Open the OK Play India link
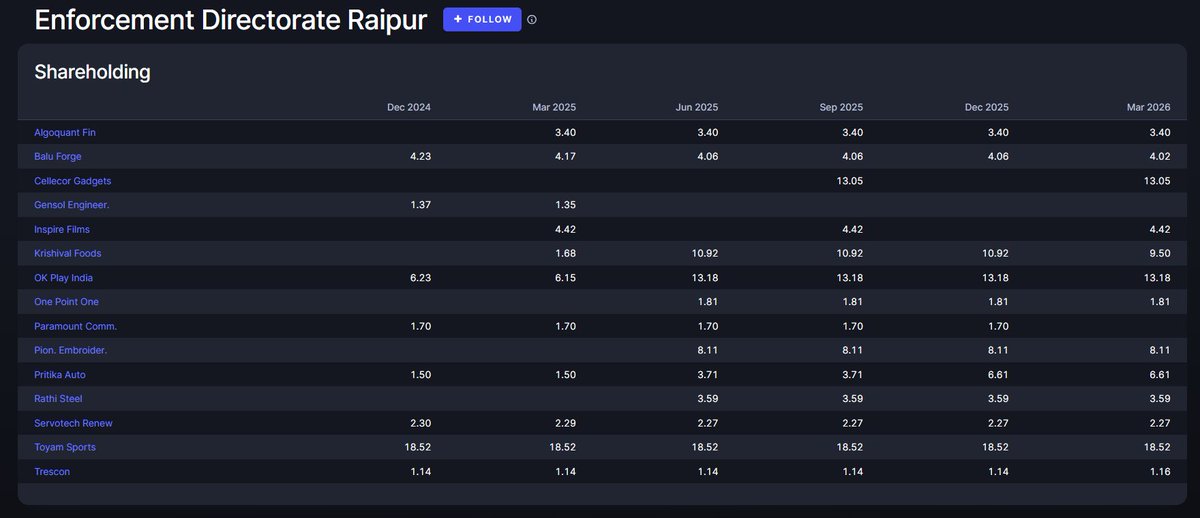1200x518 pixels. click(x=64, y=277)
